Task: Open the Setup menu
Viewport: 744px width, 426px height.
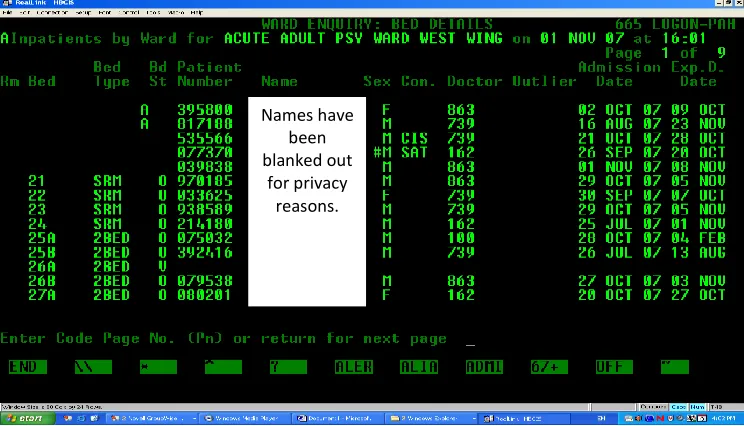Action: click(83, 12)
